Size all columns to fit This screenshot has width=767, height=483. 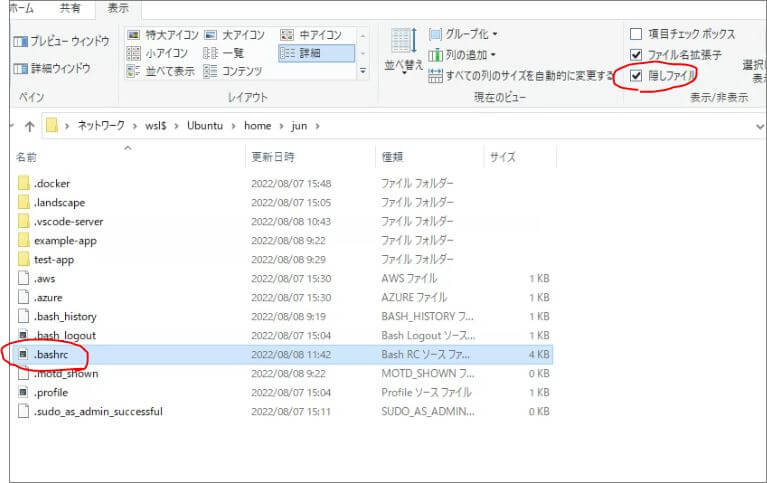[520, 75]
